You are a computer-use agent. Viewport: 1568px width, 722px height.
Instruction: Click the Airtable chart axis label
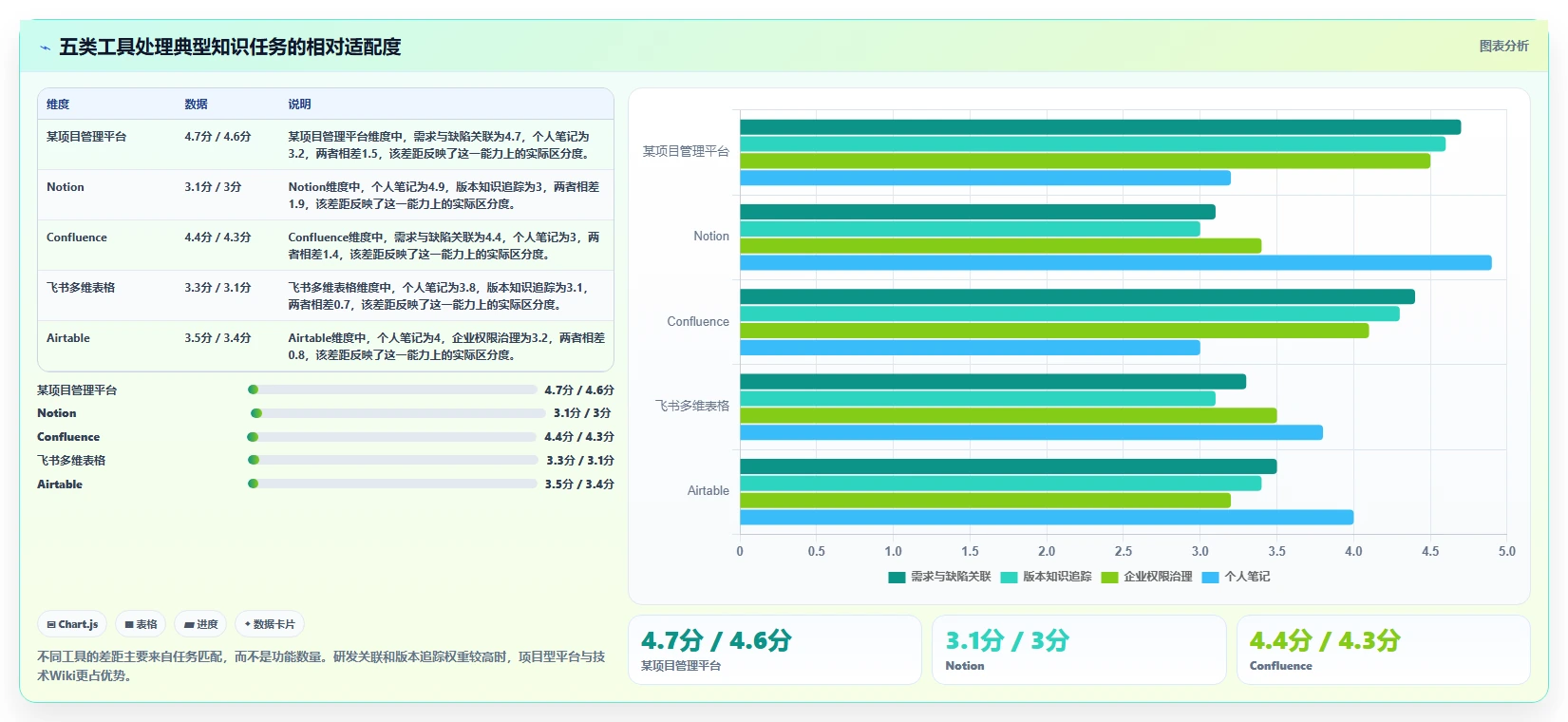[x=708, y=491]
